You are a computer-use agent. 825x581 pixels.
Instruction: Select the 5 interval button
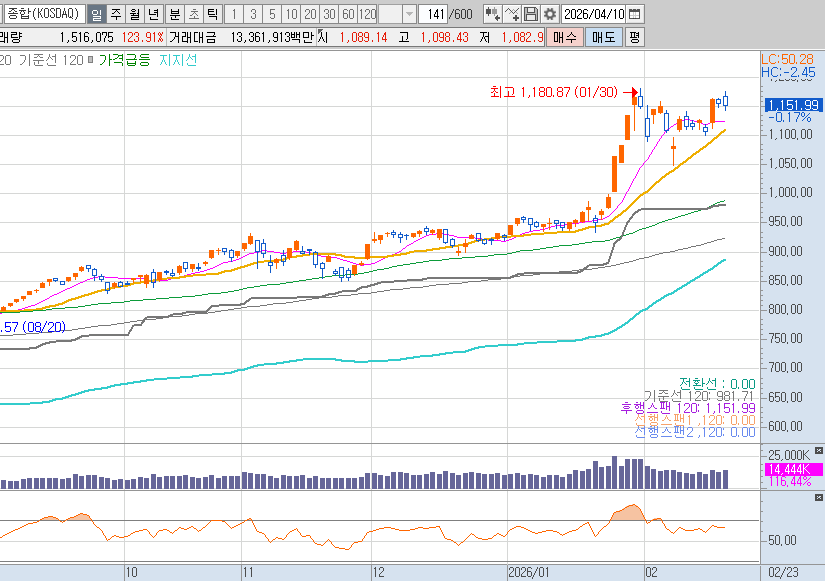click(272, 14)
